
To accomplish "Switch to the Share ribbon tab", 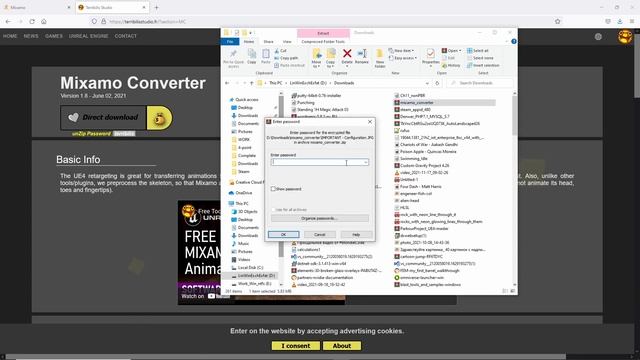I will (x=268, y=41).
